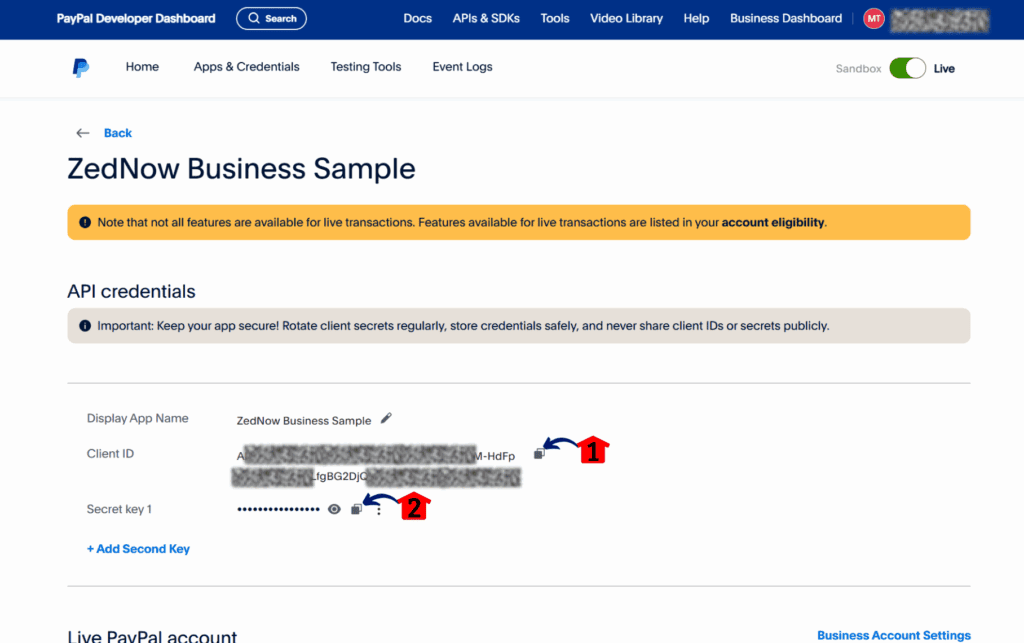Click the grey Important notice info icon

[x=85, y=326]
